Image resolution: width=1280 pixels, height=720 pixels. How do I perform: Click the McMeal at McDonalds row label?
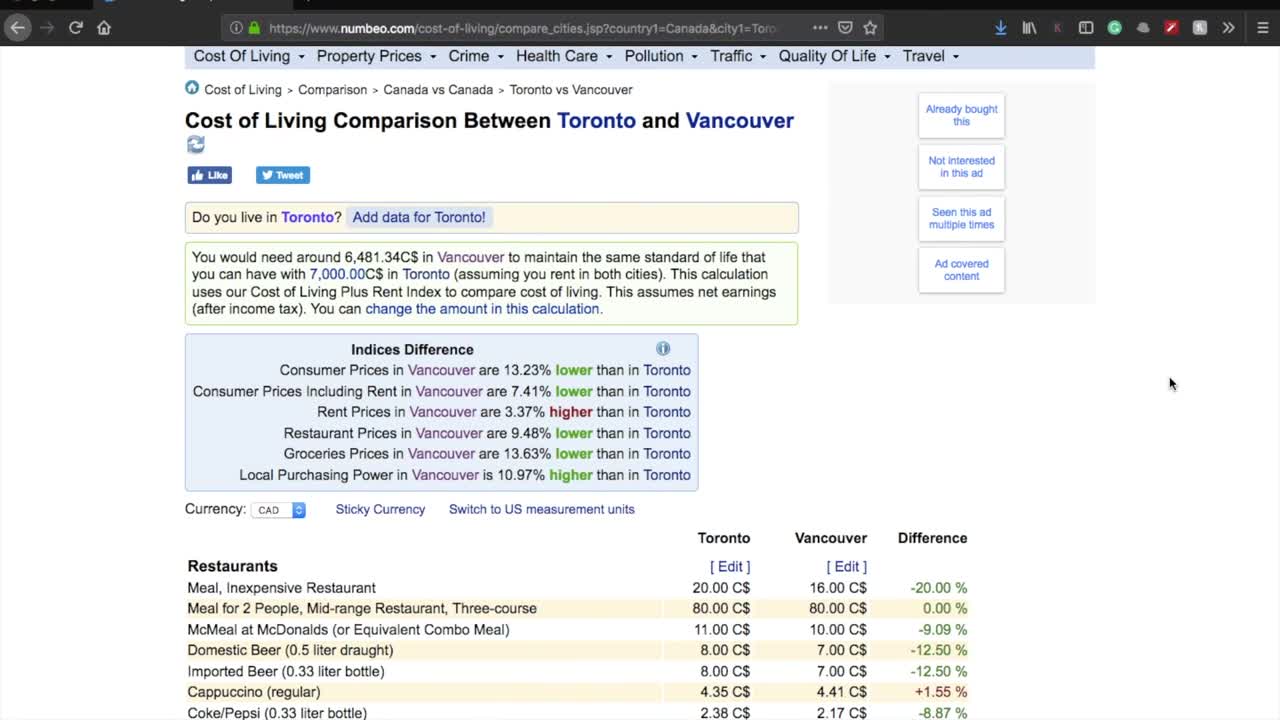[x=348, y=630]
